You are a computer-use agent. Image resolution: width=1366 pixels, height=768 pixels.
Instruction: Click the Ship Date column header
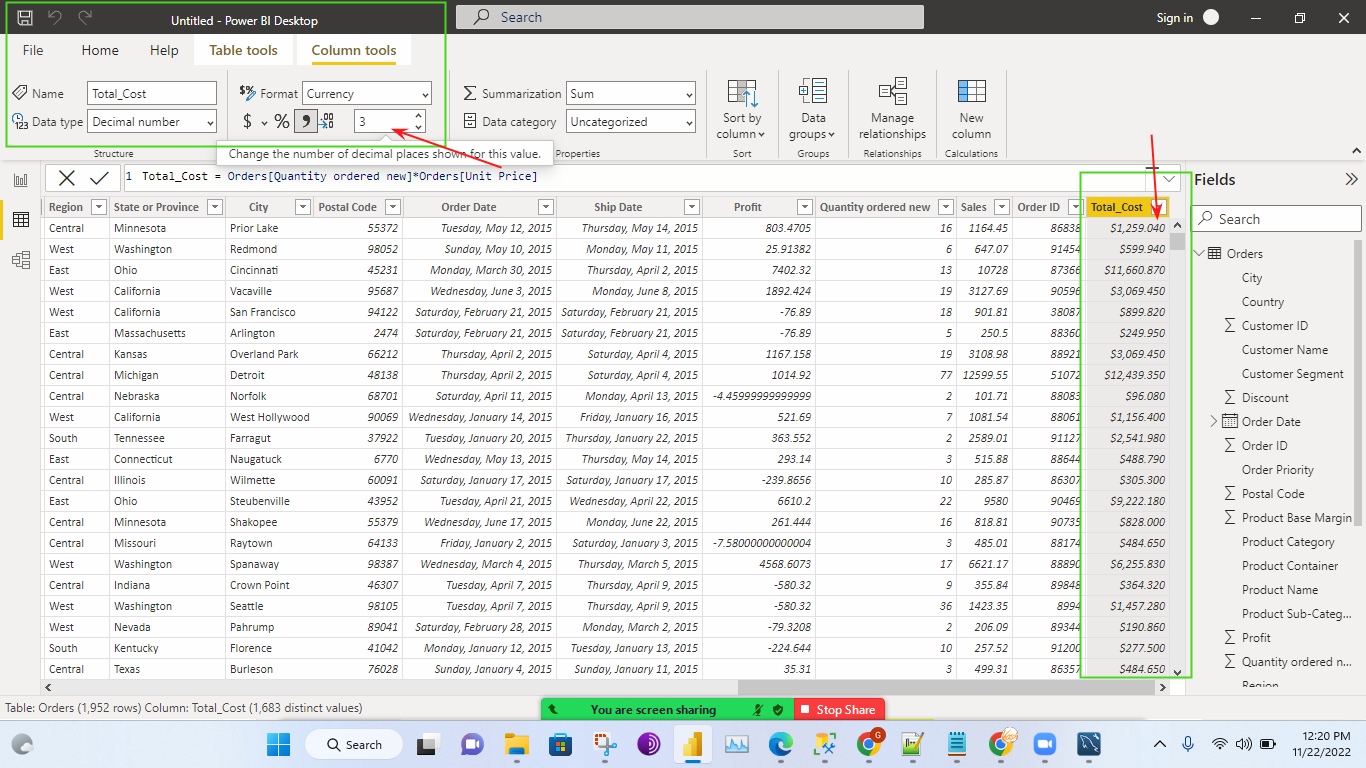618,207
